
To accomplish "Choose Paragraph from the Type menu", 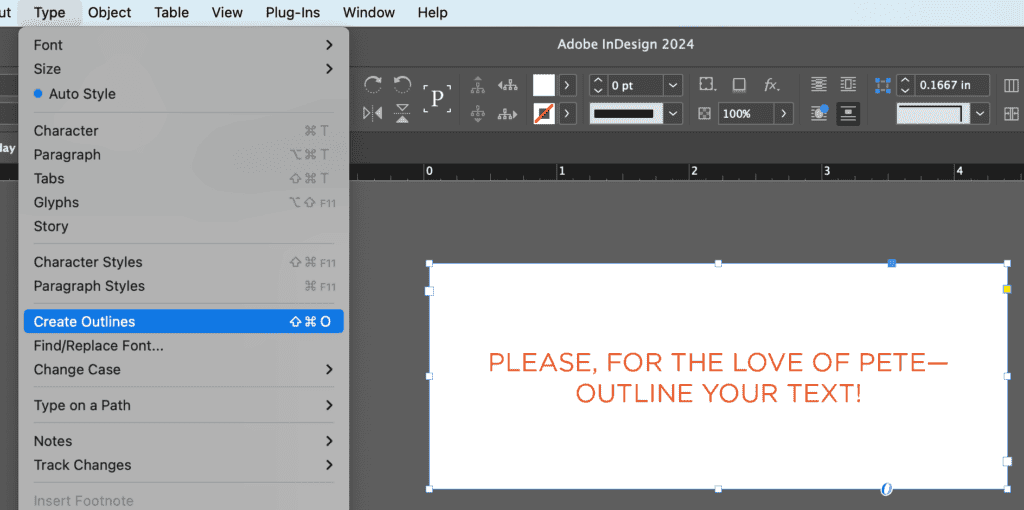I will 184,155.
